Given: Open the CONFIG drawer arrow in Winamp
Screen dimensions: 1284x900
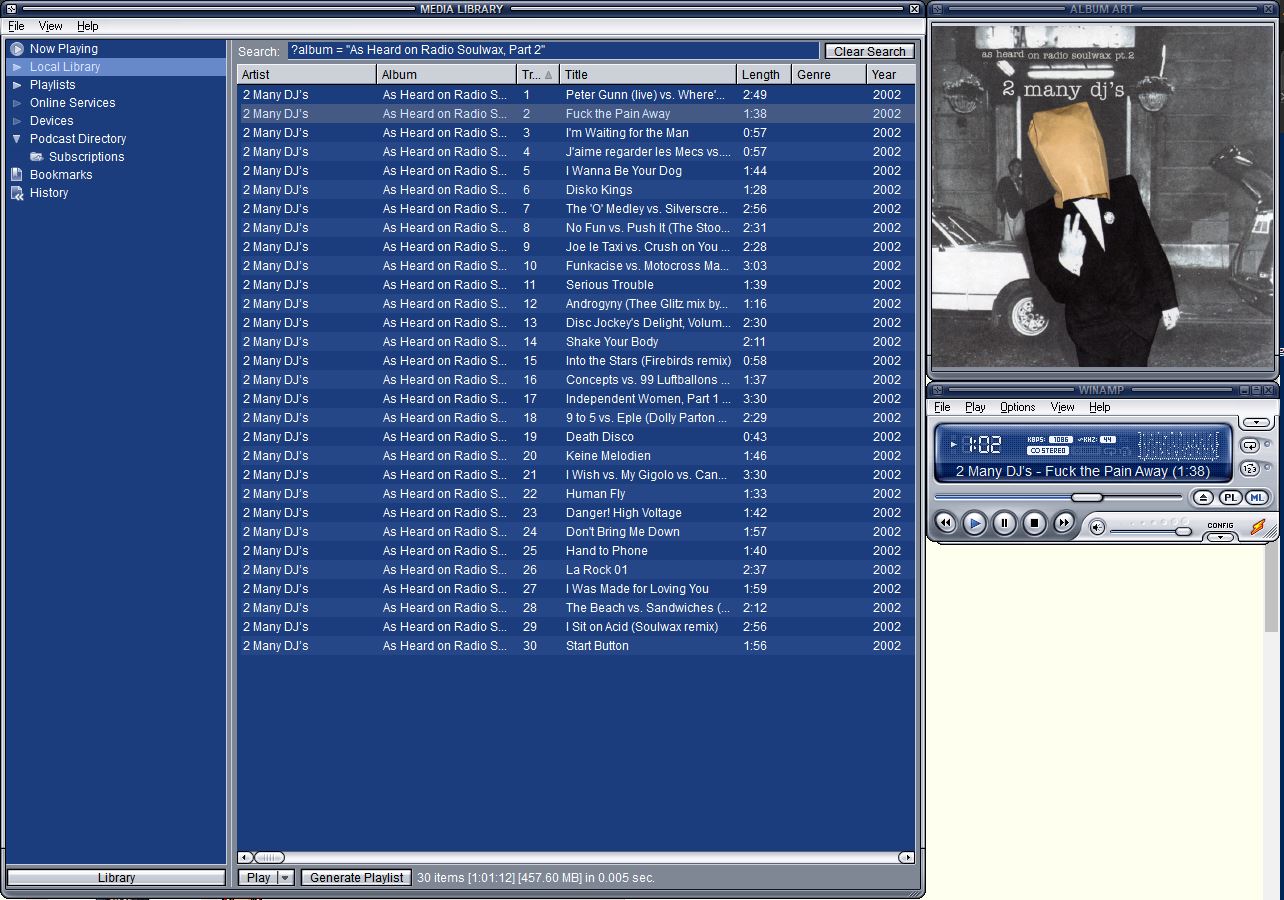Looking at the screenshot, I should coord(1220,537).
